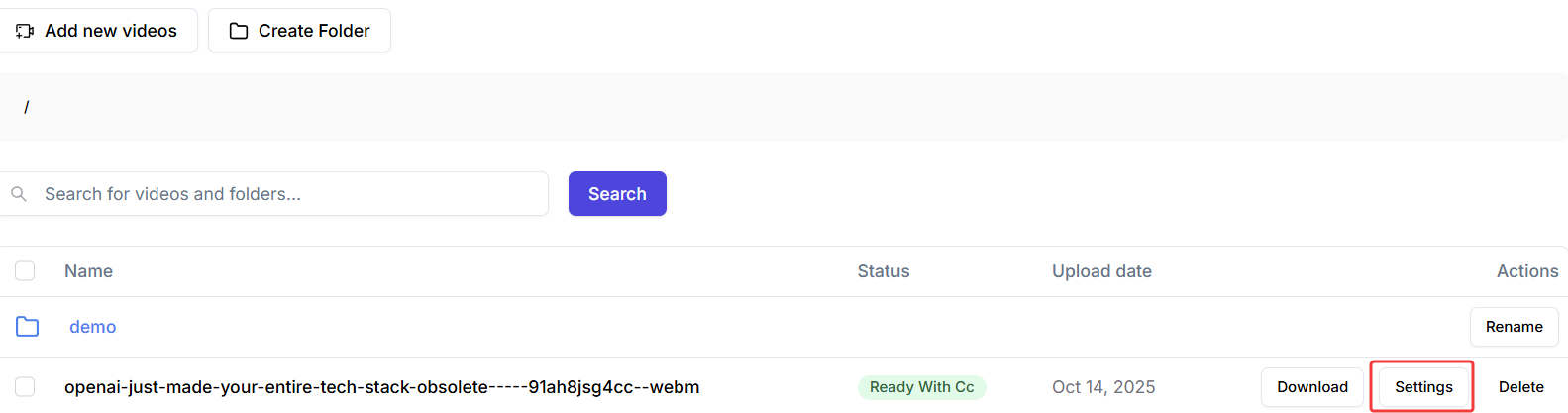Click the blue folder icon for demo

pyautogui.click(x=28, y=327)
